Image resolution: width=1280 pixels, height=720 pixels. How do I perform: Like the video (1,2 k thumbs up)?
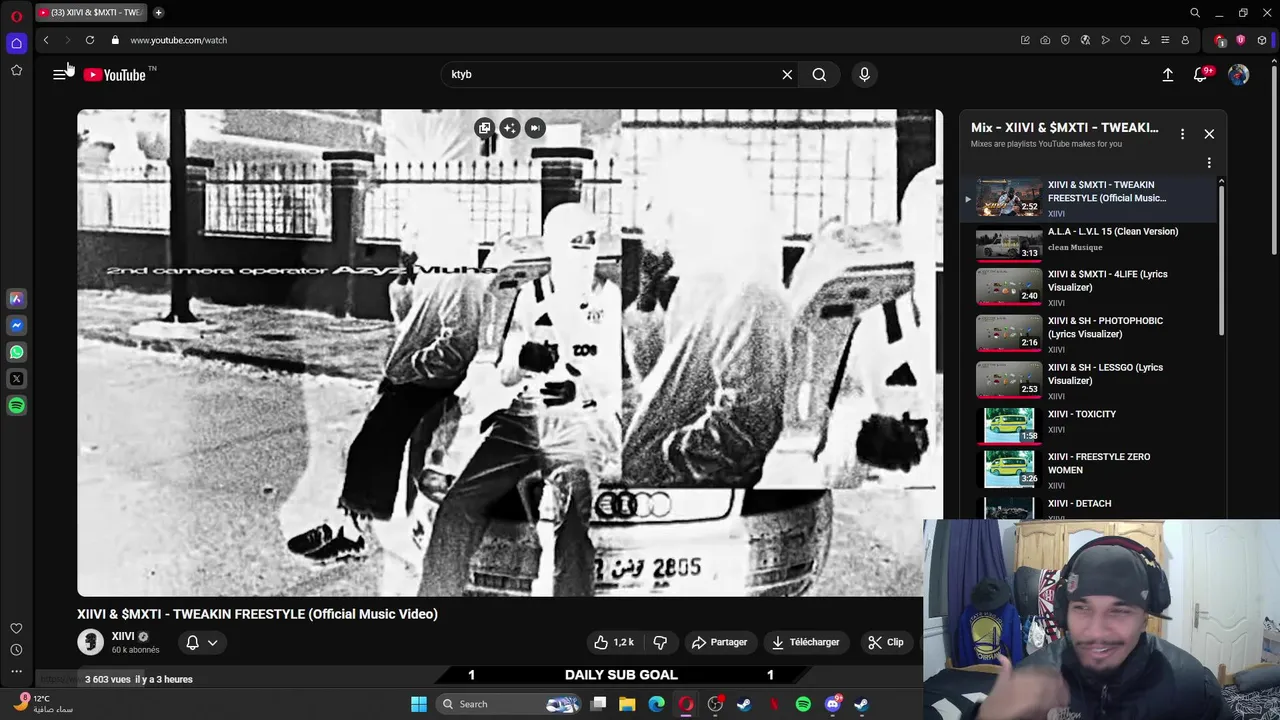(x=614, y=642)
